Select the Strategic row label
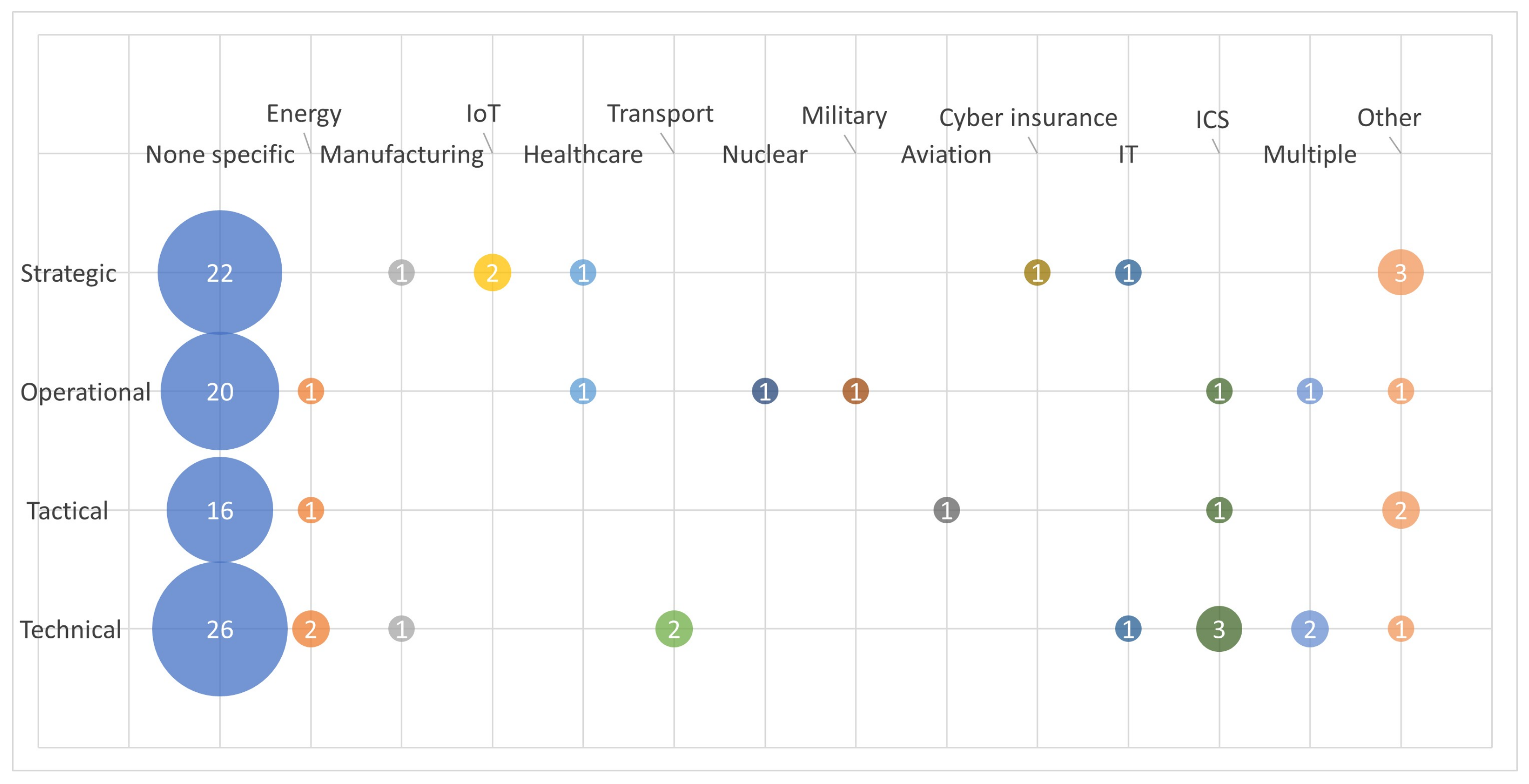The width and height of the screenshot is (1529, 784). pos(68,273)
